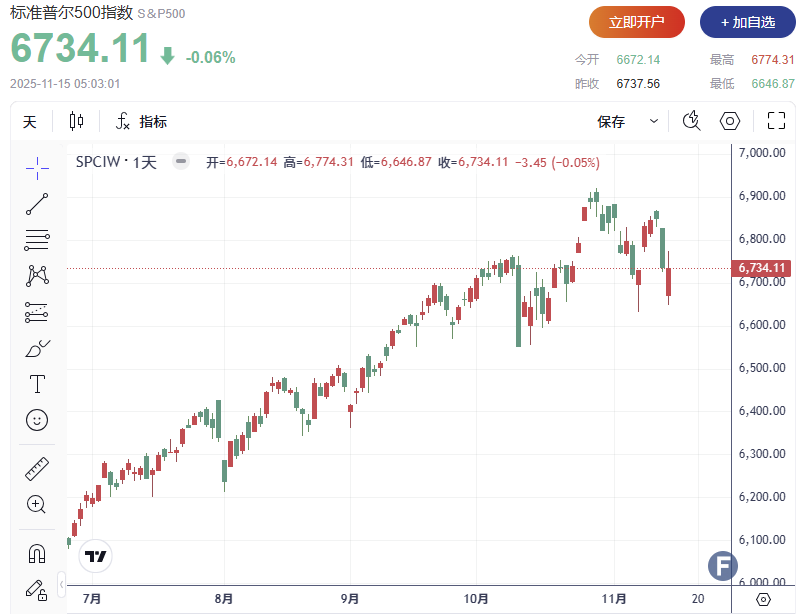Open the Fibonacci retracement tool
Image resolution: width=808 pixels, height=614 pixels.
(37, 240)
